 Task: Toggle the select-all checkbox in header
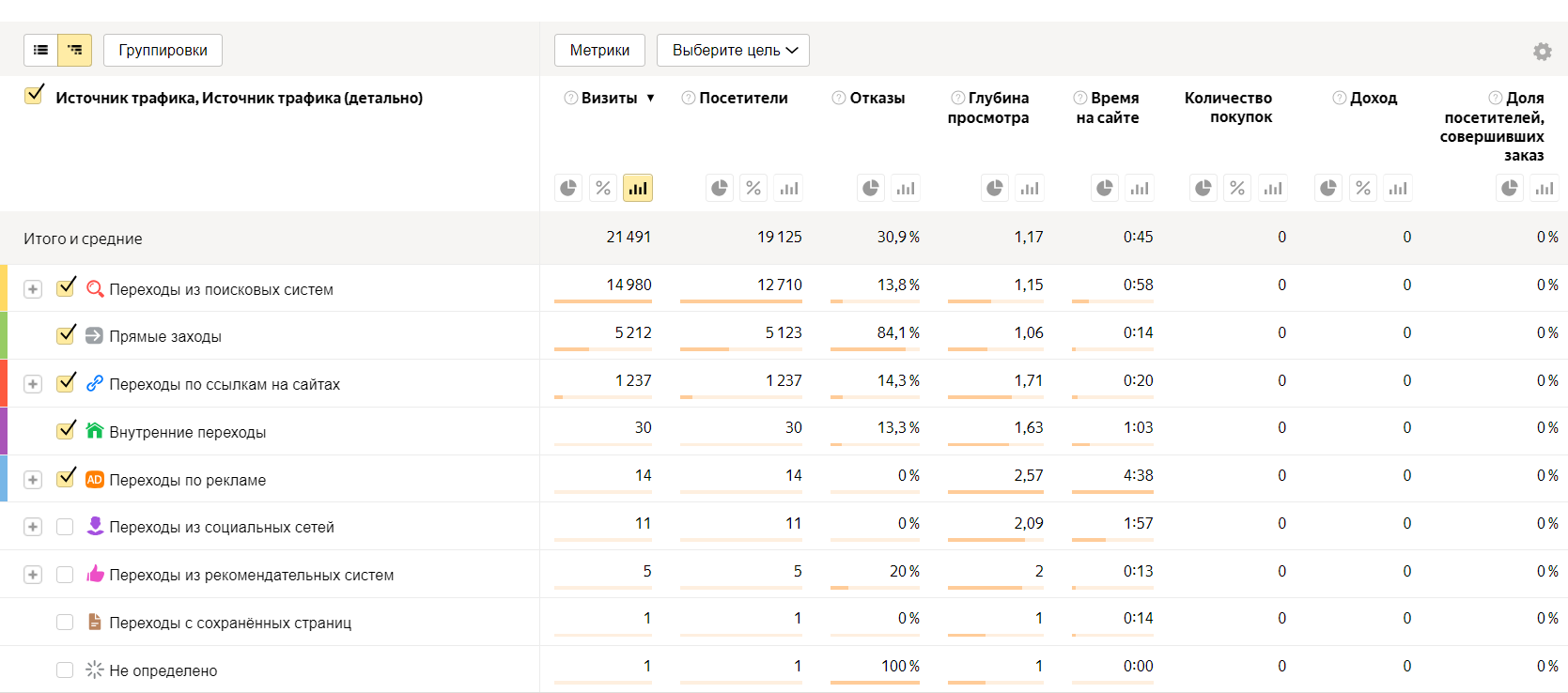pyautogui.click(x=34, y=95)
